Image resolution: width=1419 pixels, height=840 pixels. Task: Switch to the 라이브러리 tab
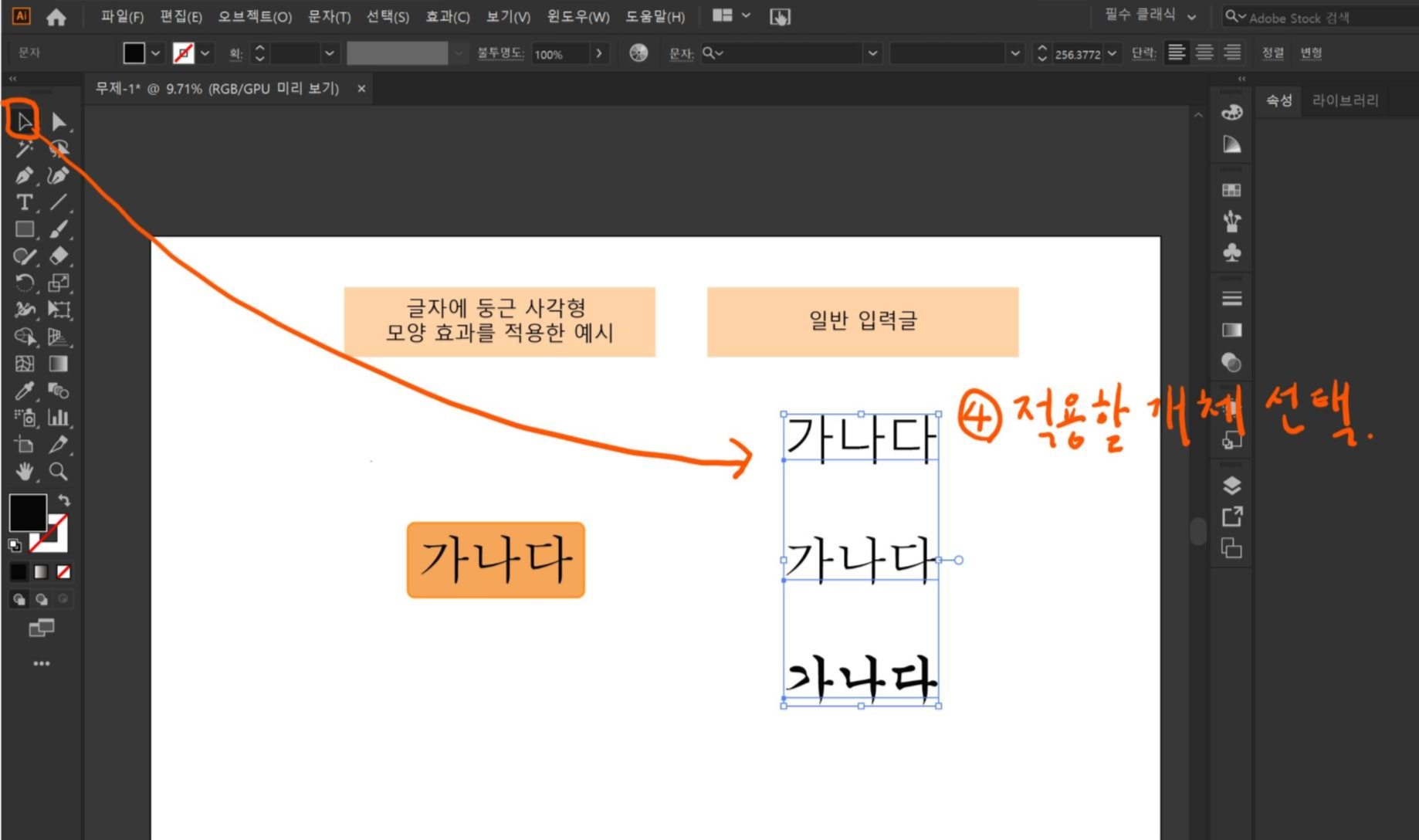(1346, 100)
